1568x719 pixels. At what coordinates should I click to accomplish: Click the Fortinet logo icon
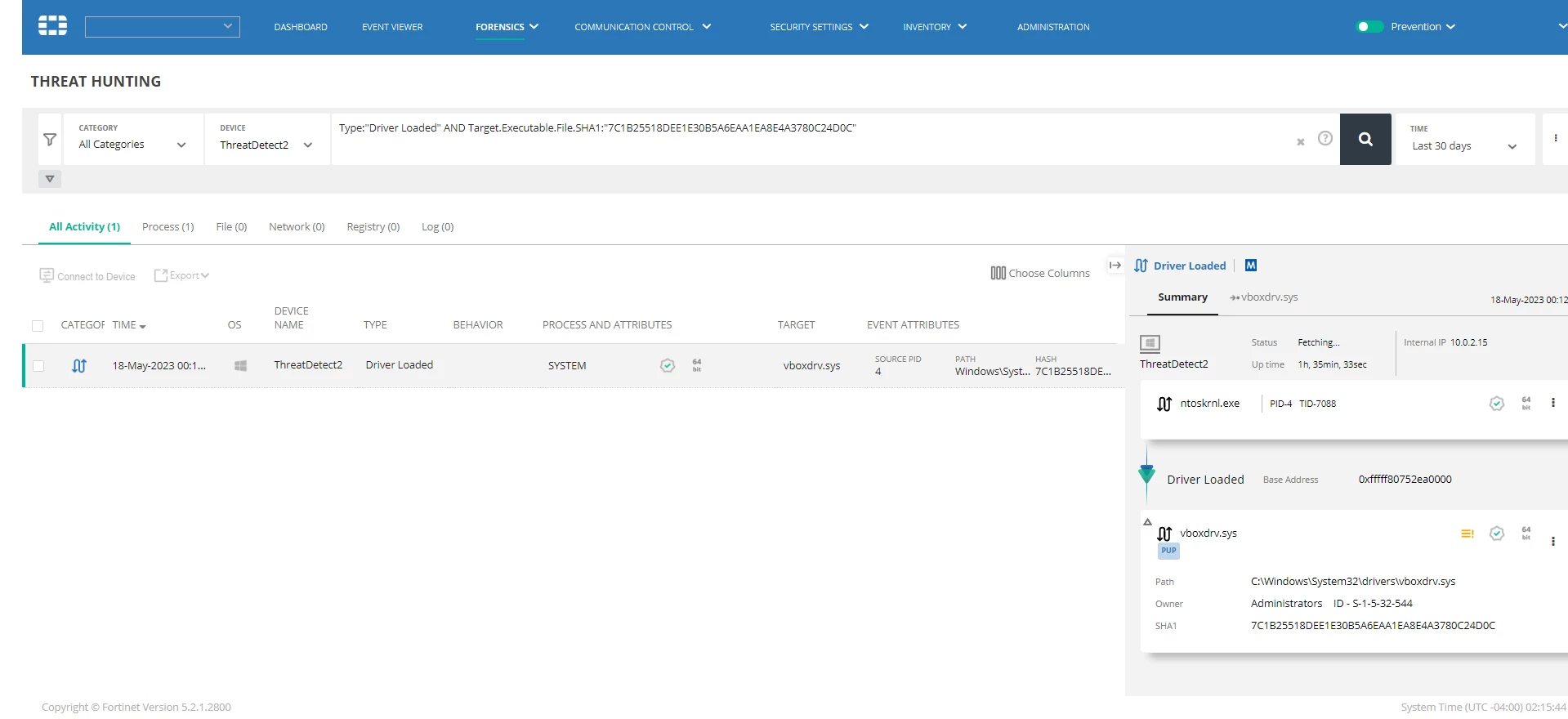(x=53, y=26)
